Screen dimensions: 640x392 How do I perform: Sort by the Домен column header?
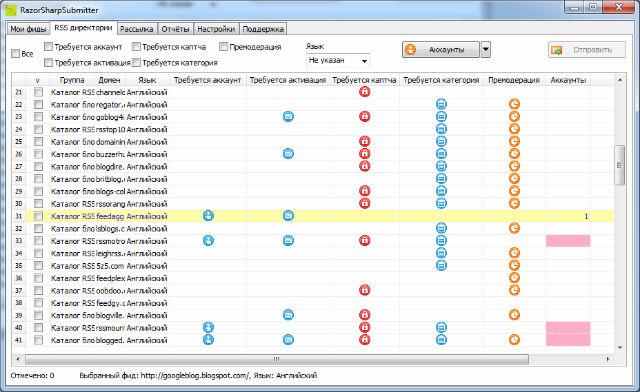[x=109, y=80]
